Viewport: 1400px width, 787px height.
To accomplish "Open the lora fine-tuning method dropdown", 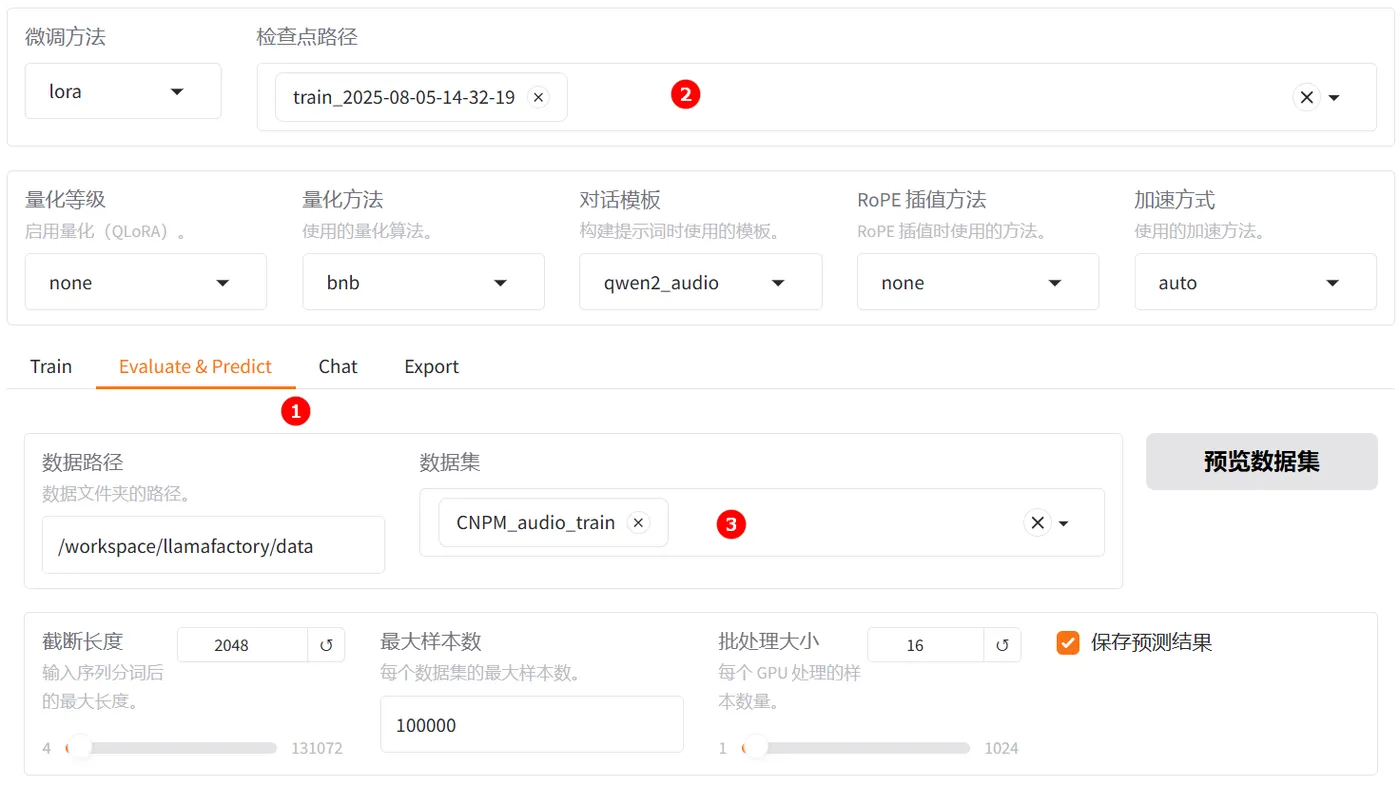I will (123, 91).
